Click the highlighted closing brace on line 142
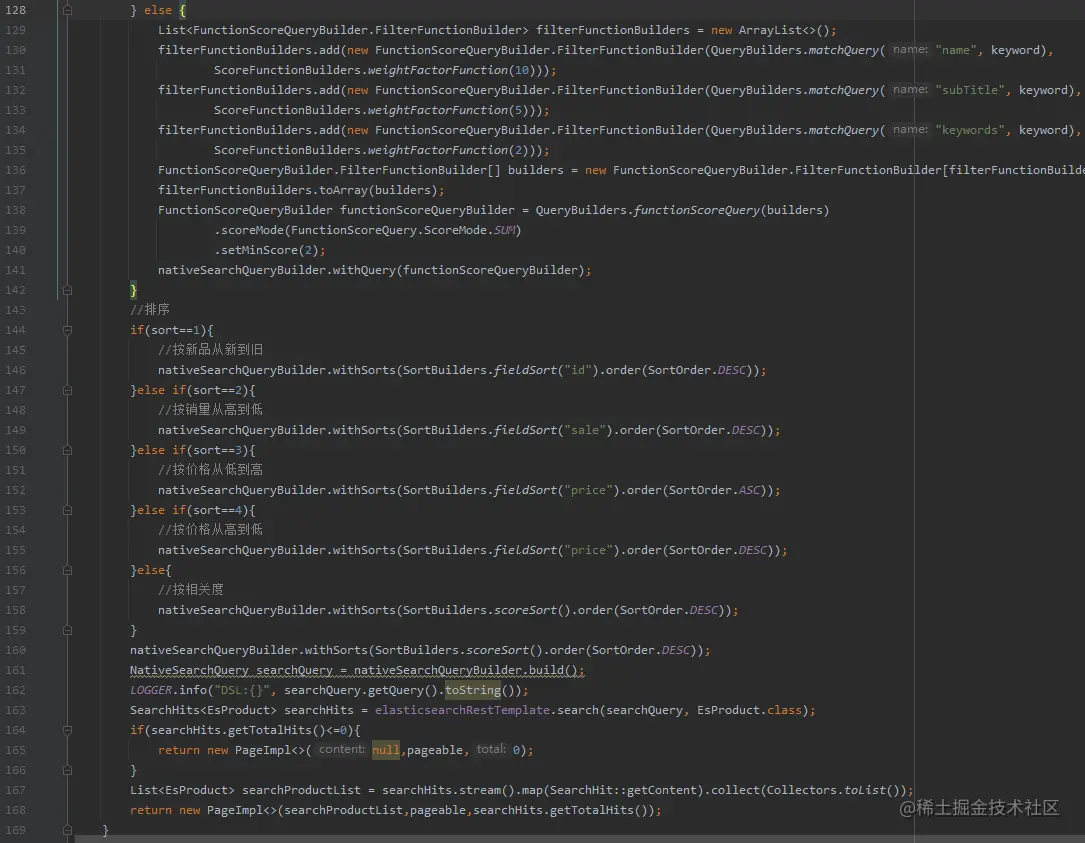Viewport: 1085px width, 843px height. coord(134,291)
